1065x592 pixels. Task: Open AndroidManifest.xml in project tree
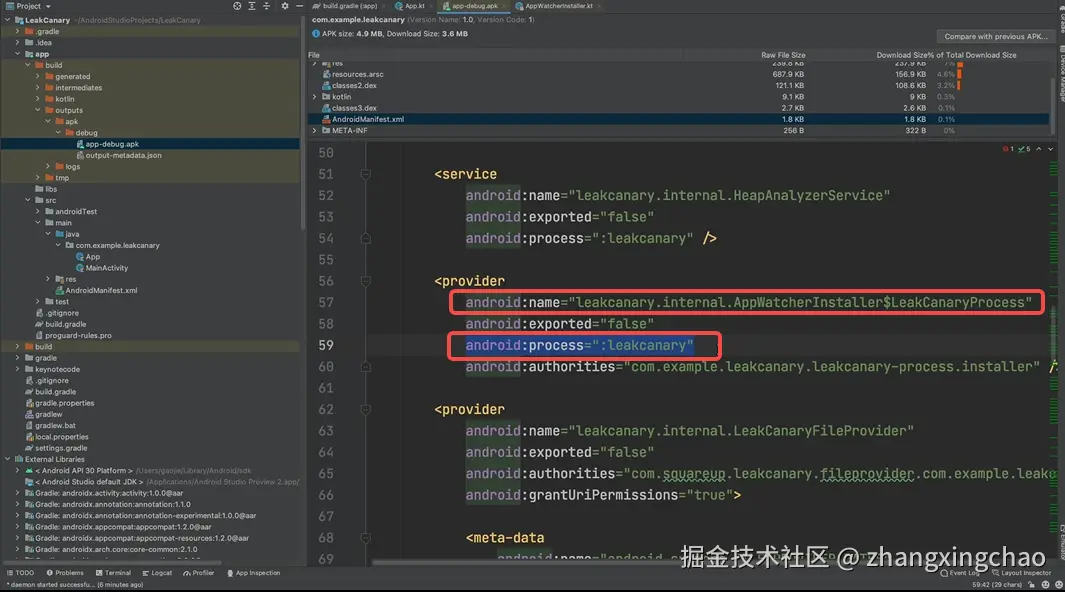tap(96, 291)
